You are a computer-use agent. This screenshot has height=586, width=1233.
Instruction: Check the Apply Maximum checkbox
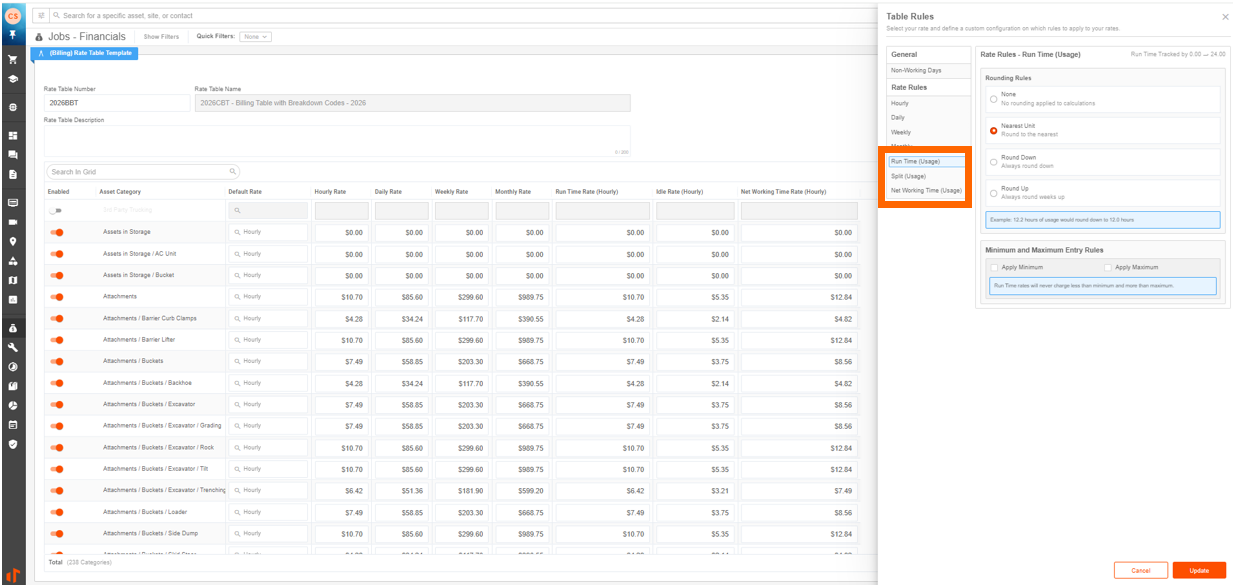1109,268
